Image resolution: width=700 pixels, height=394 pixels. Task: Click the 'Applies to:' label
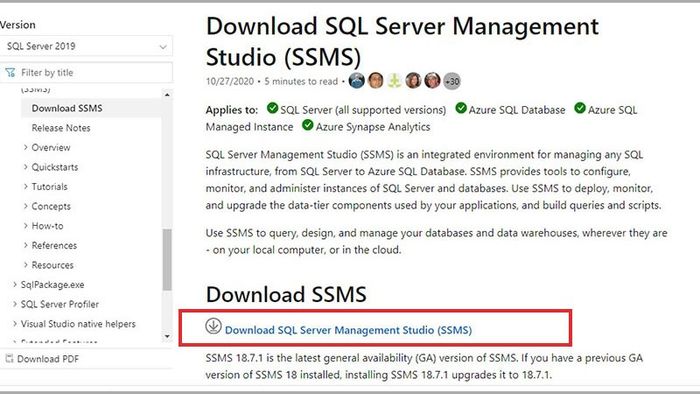232,110
